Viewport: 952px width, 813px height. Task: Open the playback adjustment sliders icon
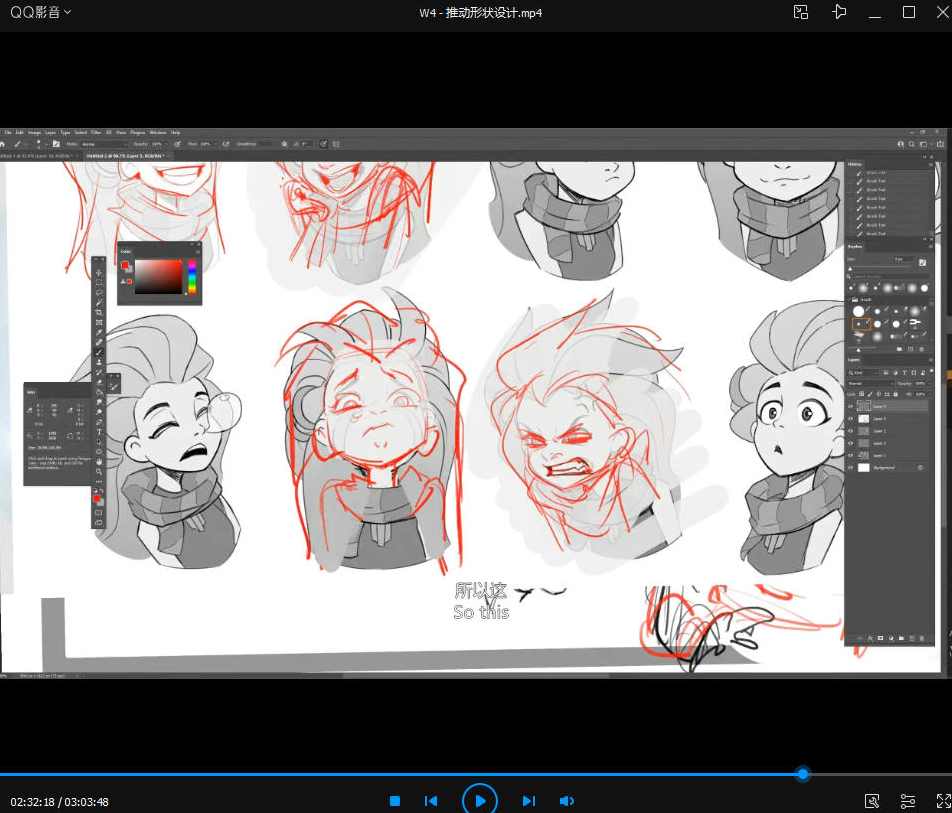[x=908, y=801]
